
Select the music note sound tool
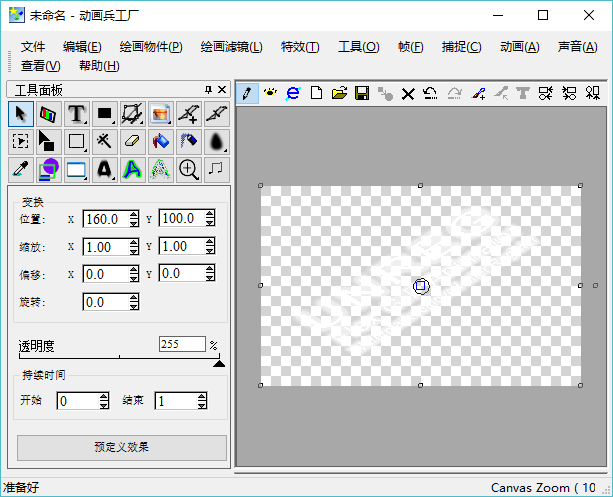[217, 170]
